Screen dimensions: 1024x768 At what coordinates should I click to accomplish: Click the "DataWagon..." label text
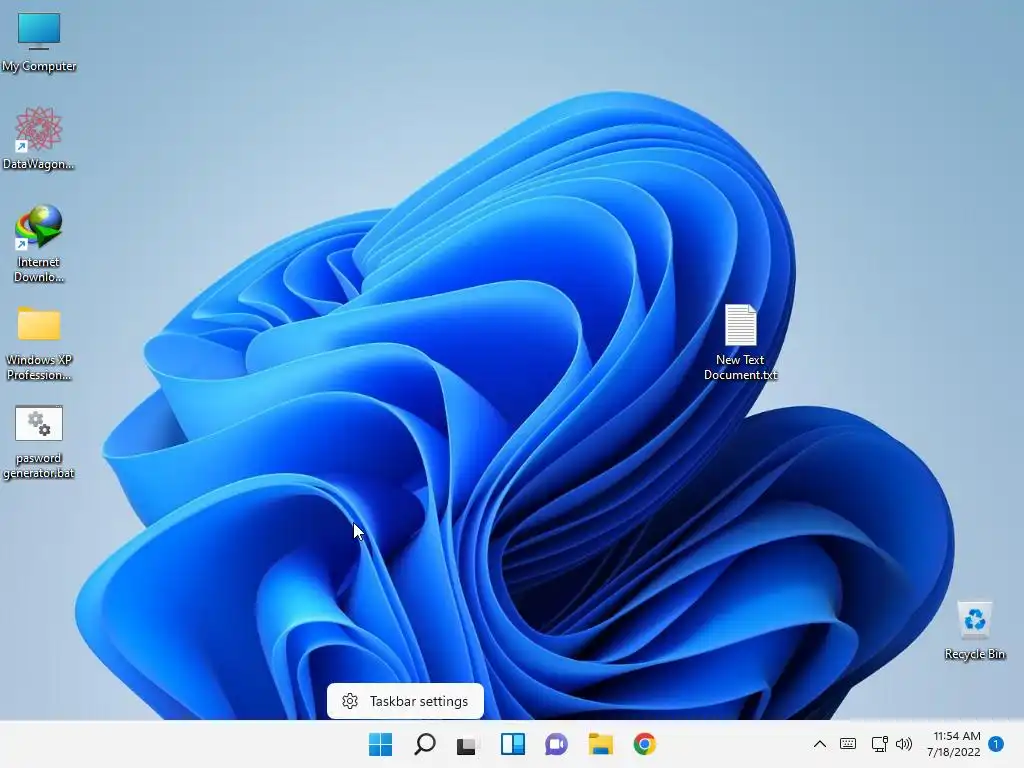click(x=39, y=164)
